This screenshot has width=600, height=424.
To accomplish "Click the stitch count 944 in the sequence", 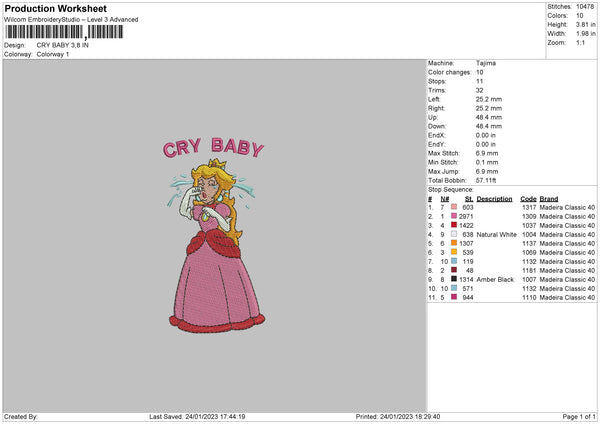I will [468, 297].
